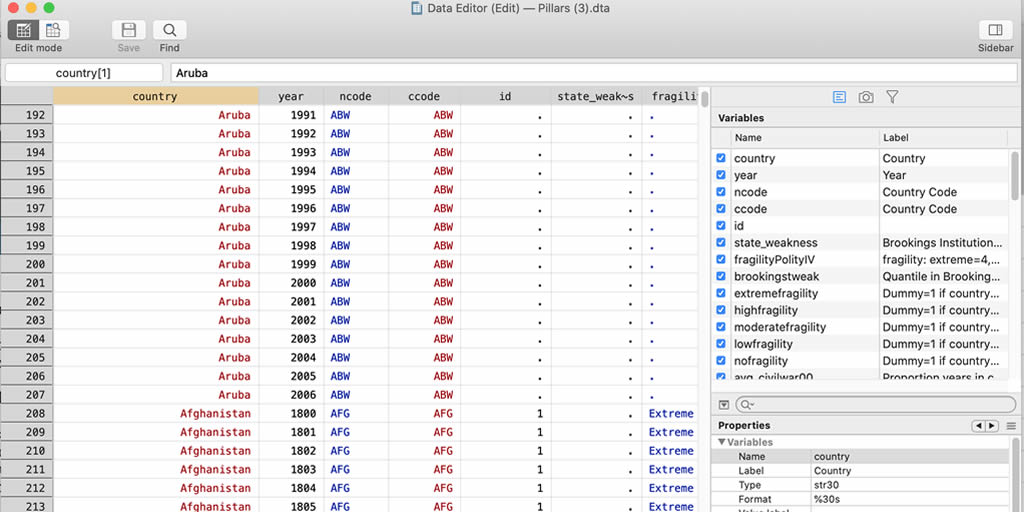Collapse the Variables section in Properties
This screenshot has width=1024, height=512.
(x=722, y=442)
